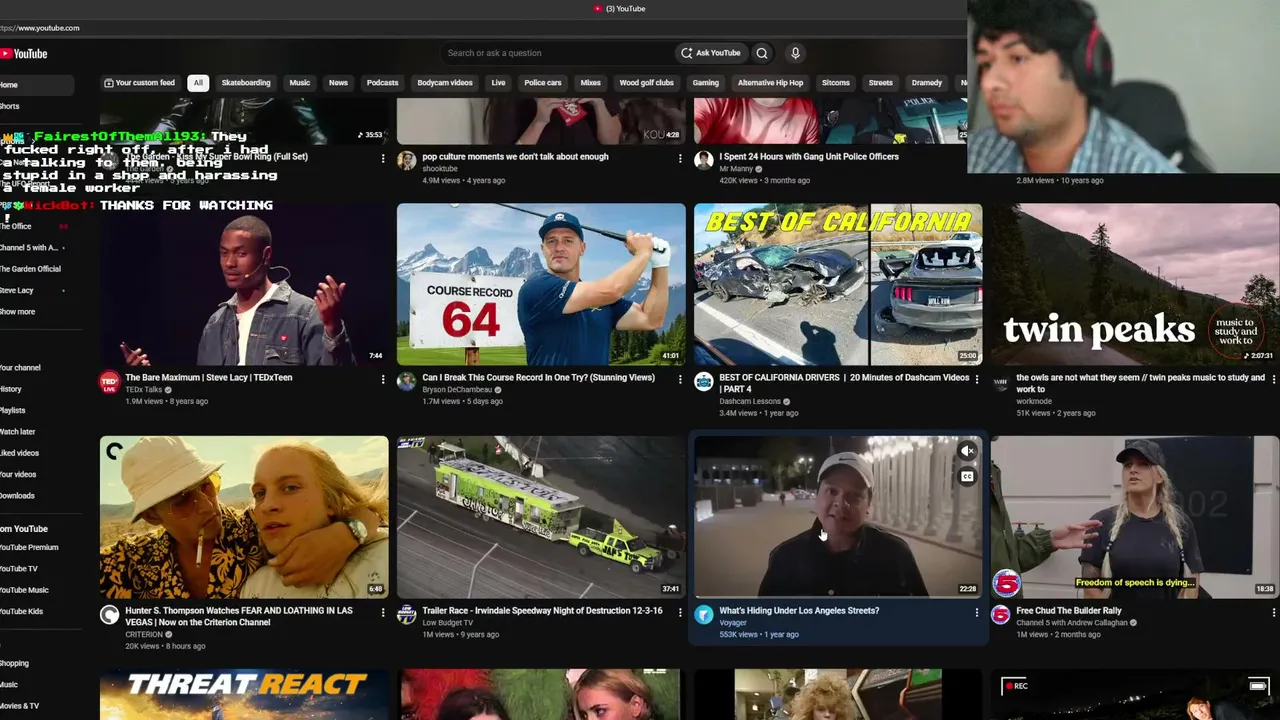Open options for The Bare Maximum video

(382, 379)
